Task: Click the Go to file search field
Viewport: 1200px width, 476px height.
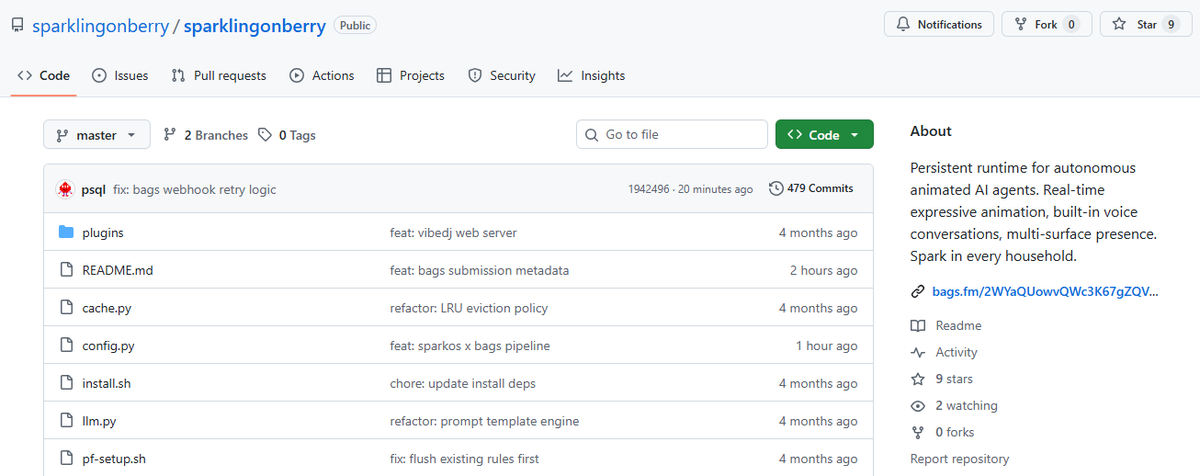Action: click(672, 135)
